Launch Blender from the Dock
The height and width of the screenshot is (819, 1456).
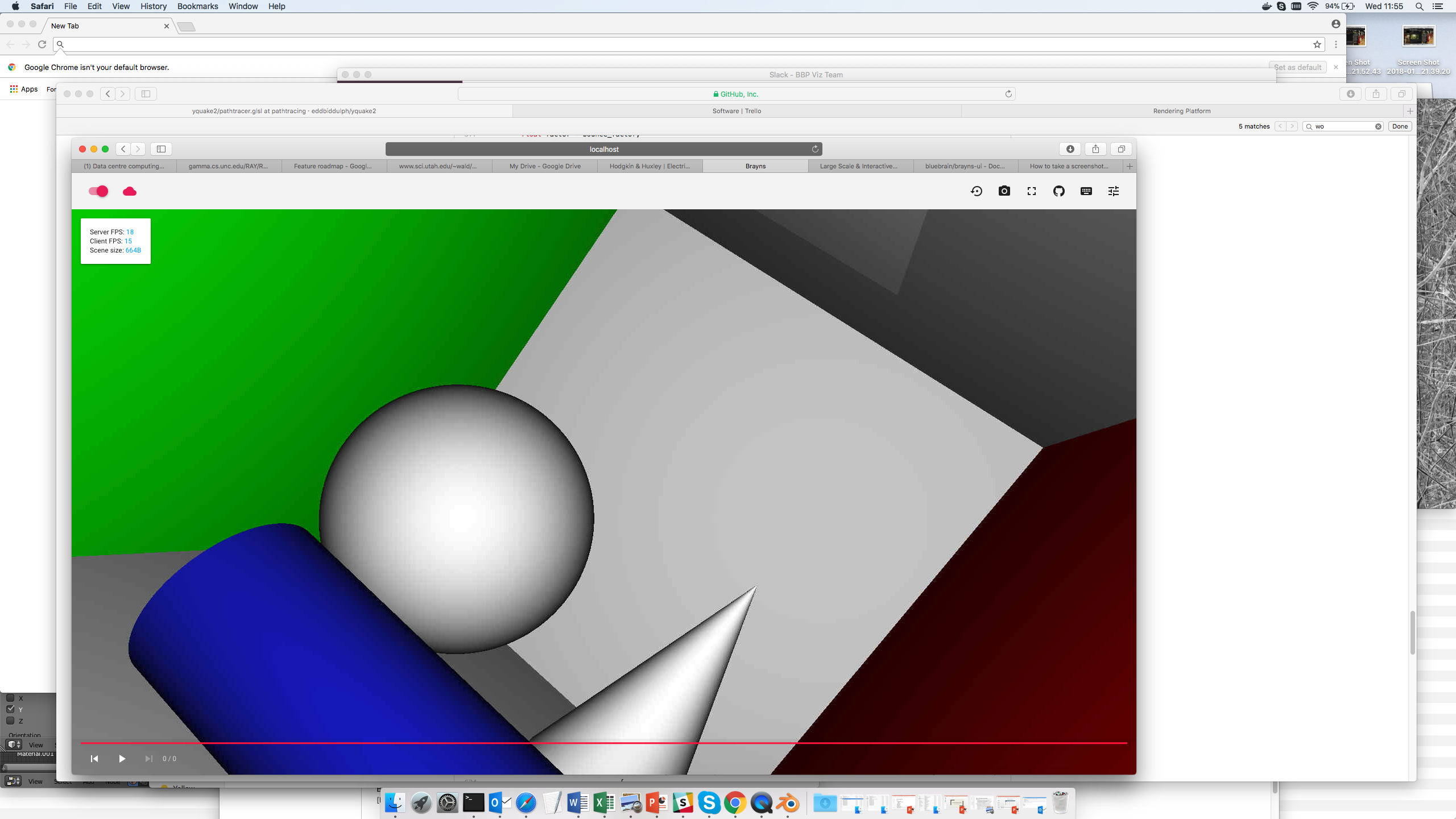788,803
